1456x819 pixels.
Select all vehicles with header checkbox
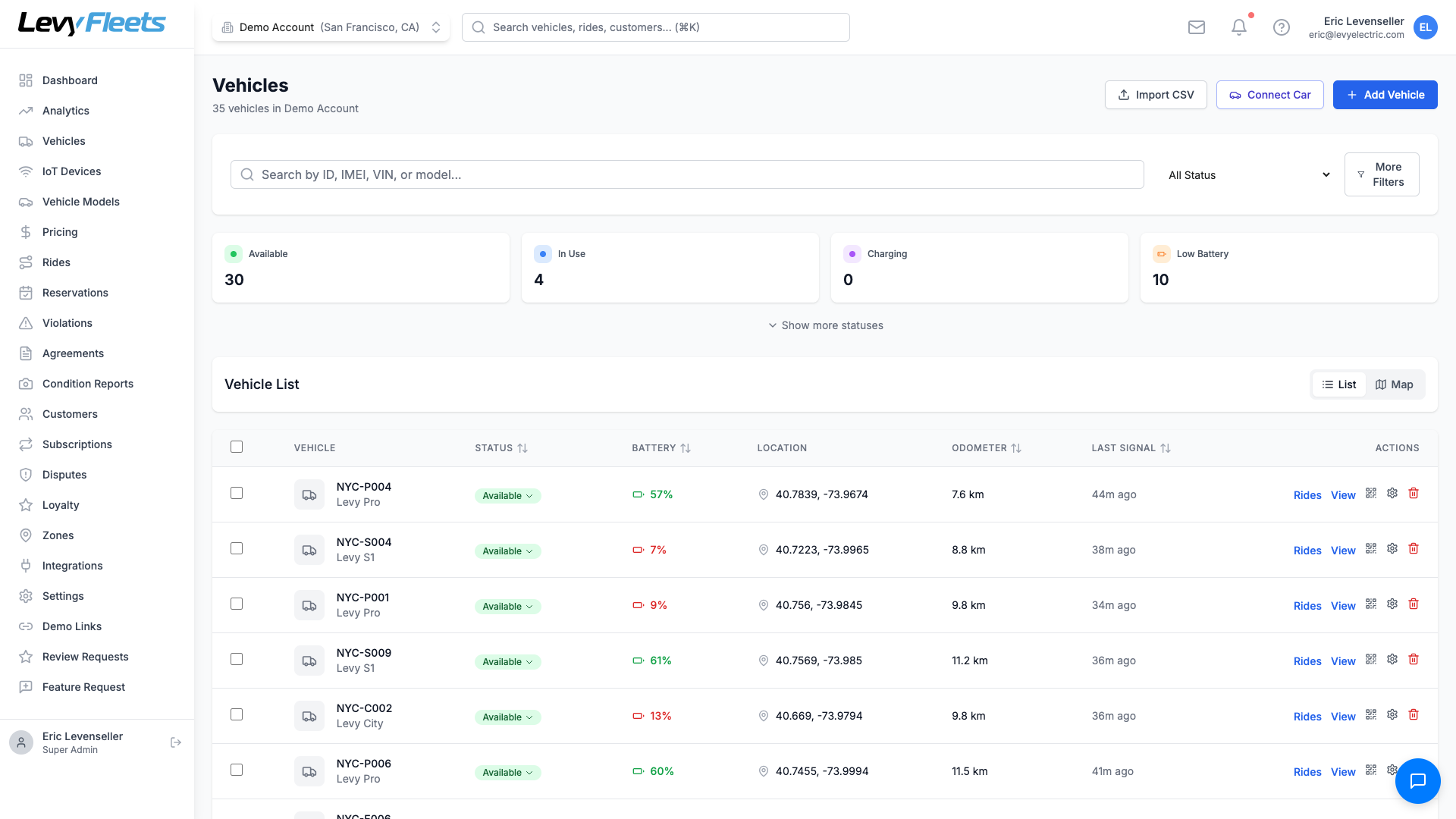pos(237,447)
